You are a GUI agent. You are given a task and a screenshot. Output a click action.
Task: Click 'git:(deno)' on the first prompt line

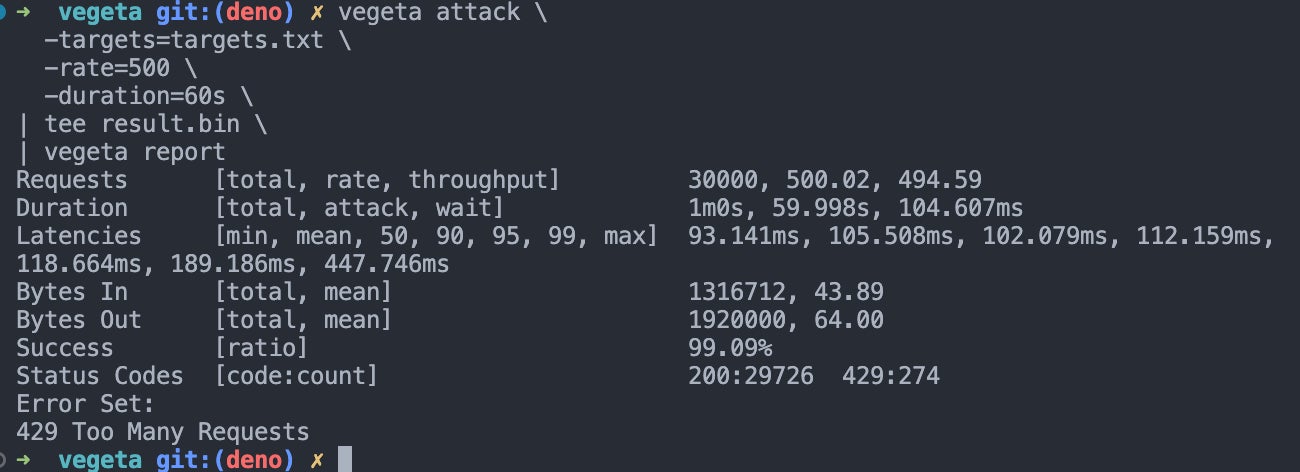pyautogui.click(x=219, y=13)
